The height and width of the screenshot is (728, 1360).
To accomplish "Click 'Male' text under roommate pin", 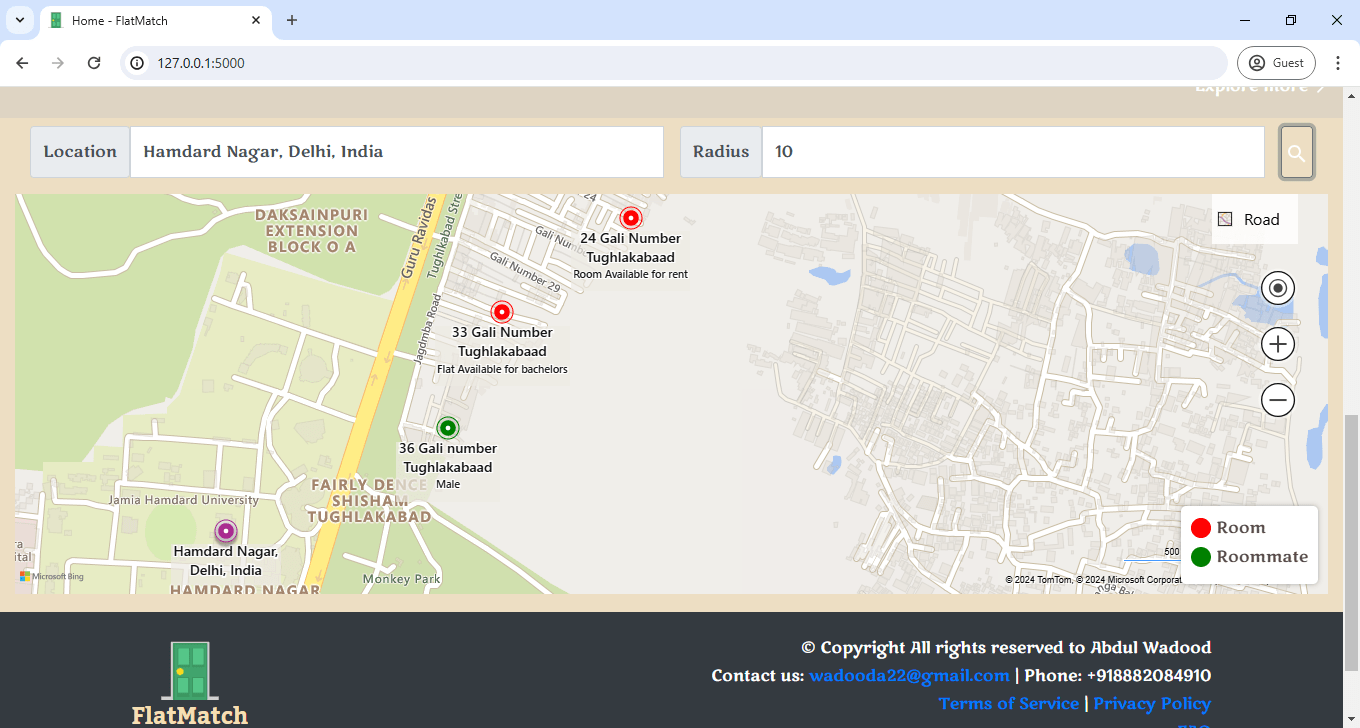I will coord(448,484).
